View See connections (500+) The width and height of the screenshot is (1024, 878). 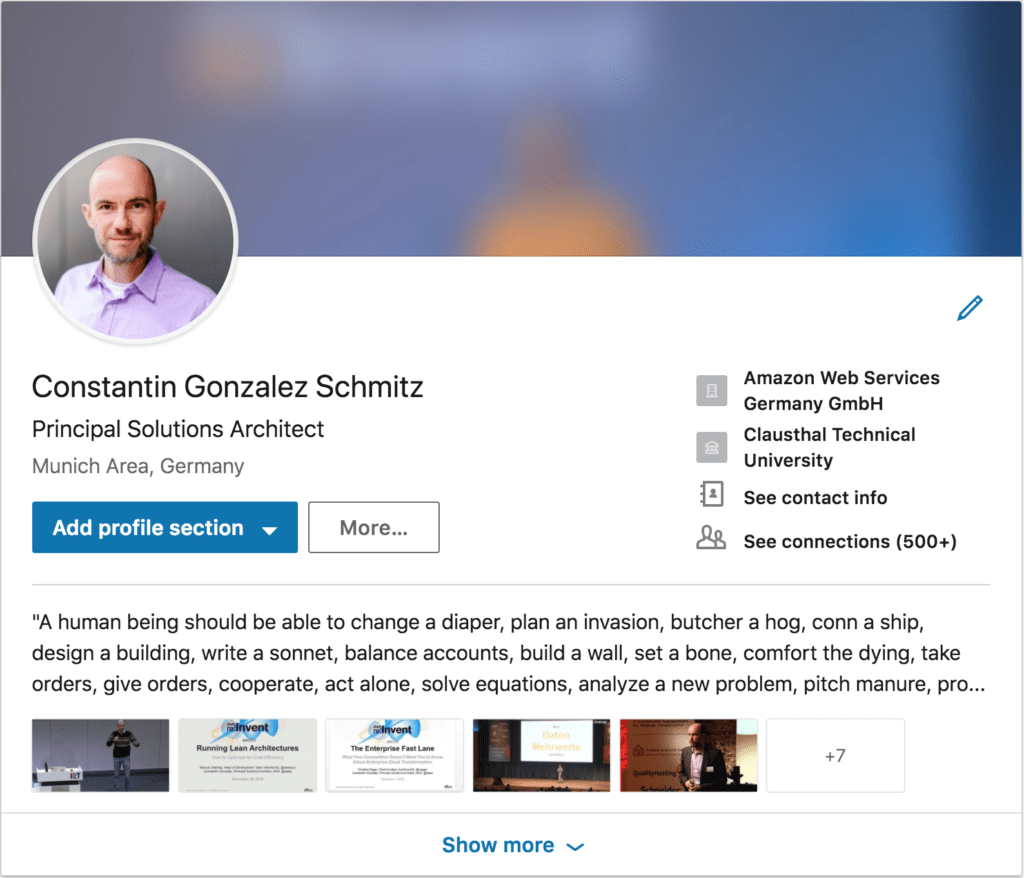click(850, 541)
